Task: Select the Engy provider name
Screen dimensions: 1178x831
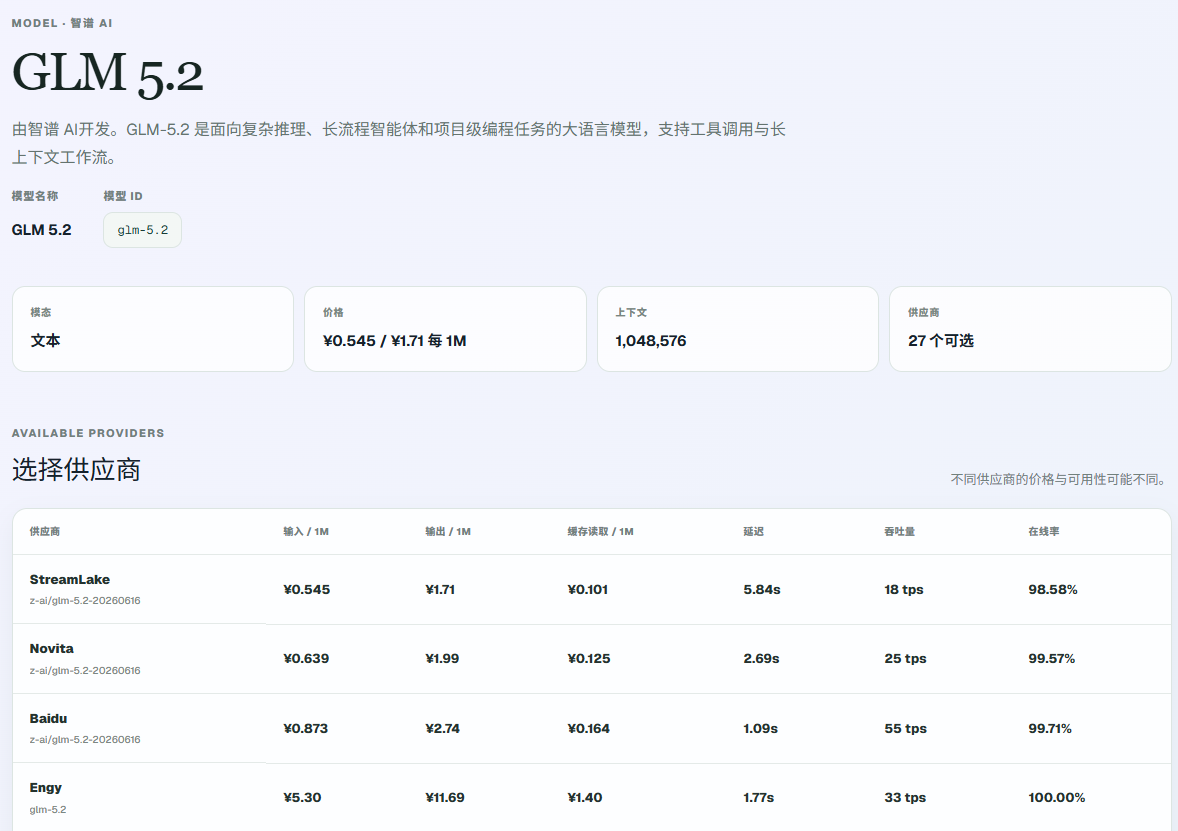Action: (46, 787)
